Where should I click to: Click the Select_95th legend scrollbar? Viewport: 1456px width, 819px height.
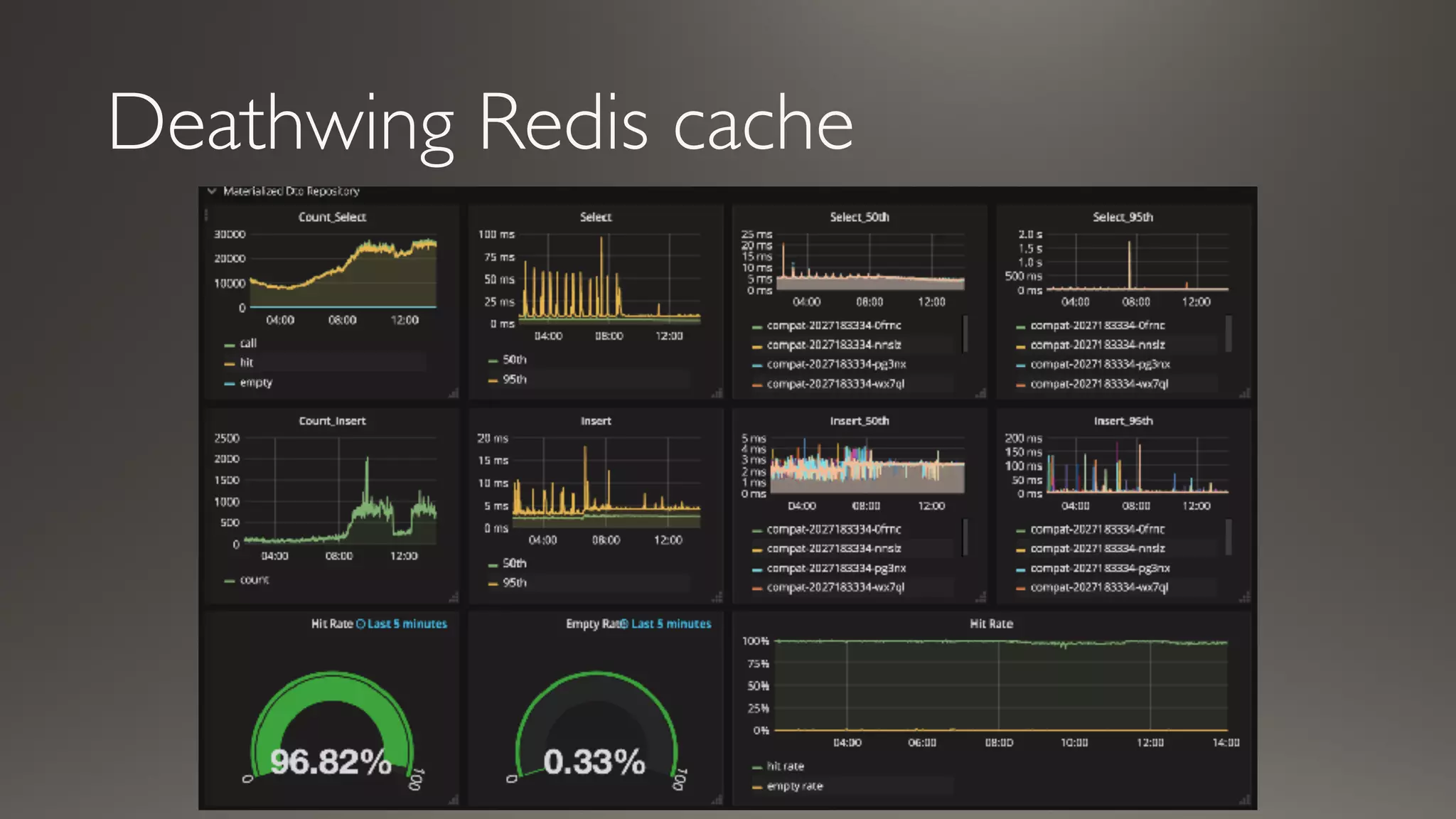1228,334
